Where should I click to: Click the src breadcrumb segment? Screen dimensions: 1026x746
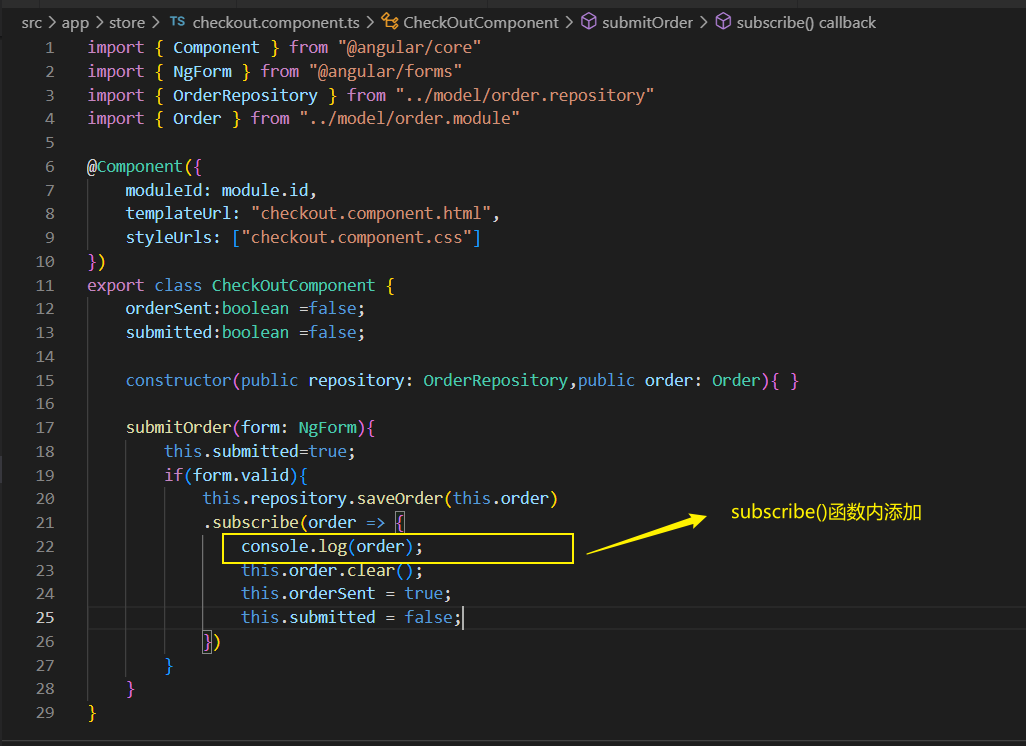click(31, 23)
